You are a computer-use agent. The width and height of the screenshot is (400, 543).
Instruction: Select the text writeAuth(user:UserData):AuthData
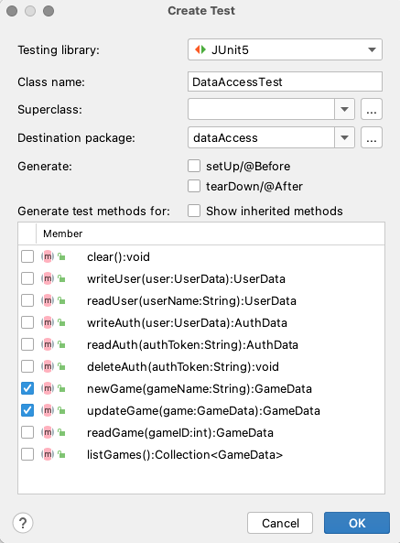pyautogui.click(x=187, y=323)
